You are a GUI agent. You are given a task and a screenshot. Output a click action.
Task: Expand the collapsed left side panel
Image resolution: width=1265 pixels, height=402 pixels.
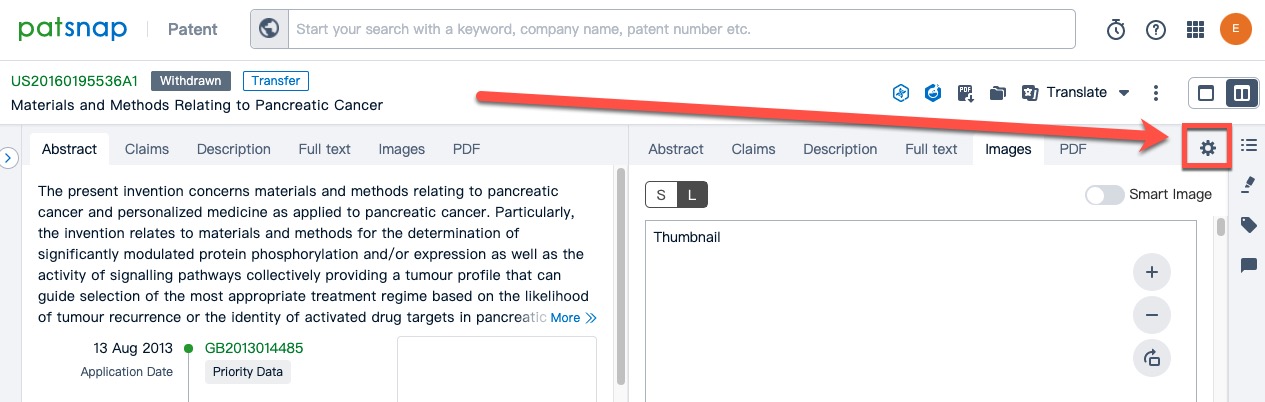[8, 157]
